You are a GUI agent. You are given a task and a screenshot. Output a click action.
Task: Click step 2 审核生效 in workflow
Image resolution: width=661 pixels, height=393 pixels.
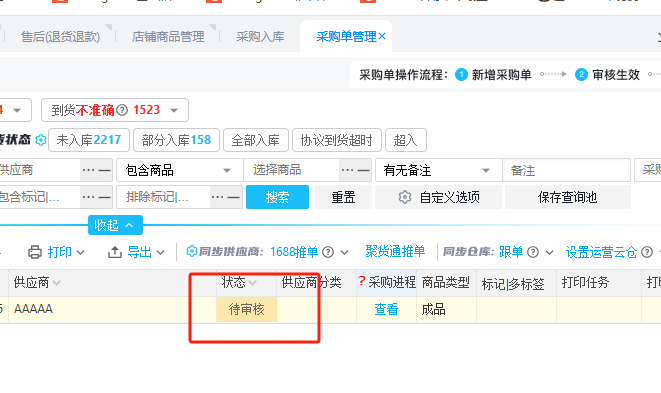[x=607, y=75]
